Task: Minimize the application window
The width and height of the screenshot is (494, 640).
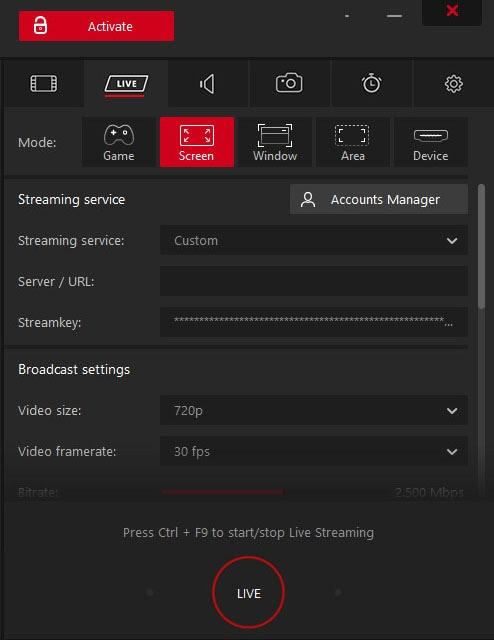Action: (394, 16)
